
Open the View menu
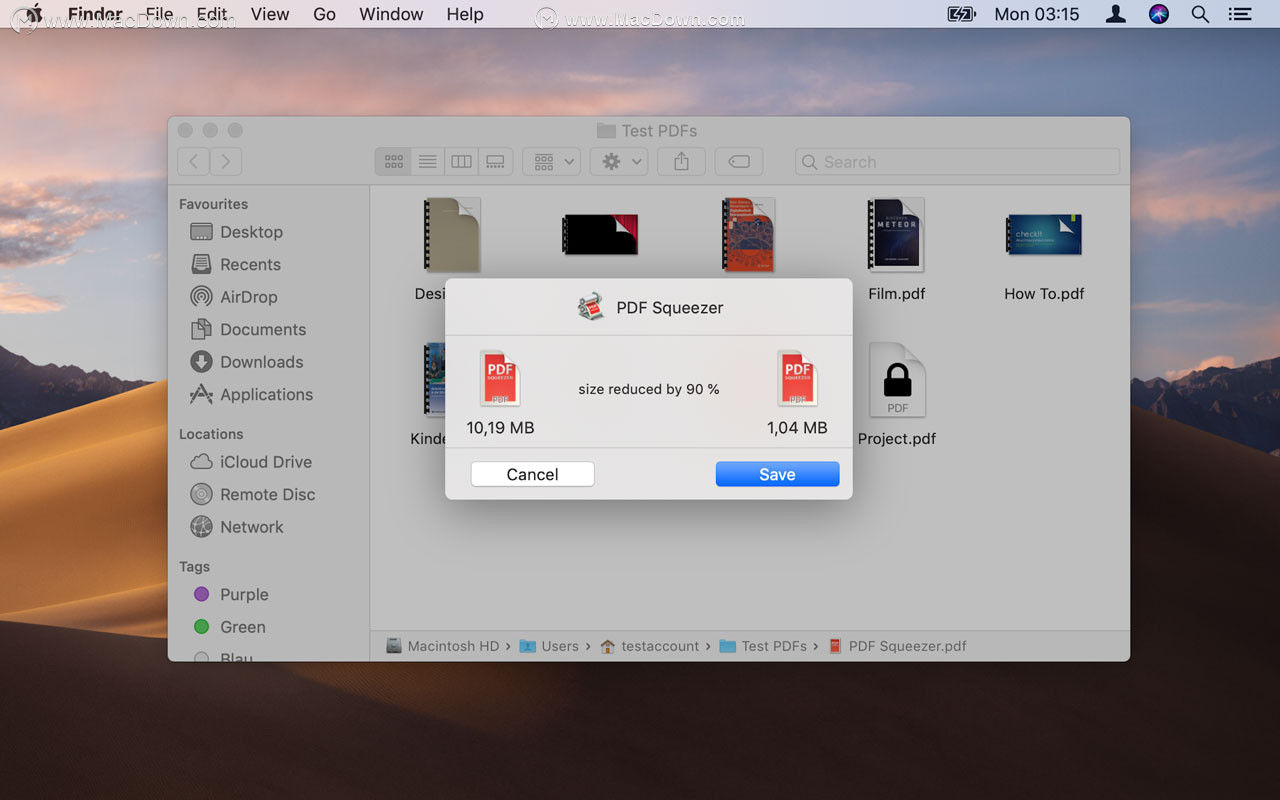tap(270, 14)
